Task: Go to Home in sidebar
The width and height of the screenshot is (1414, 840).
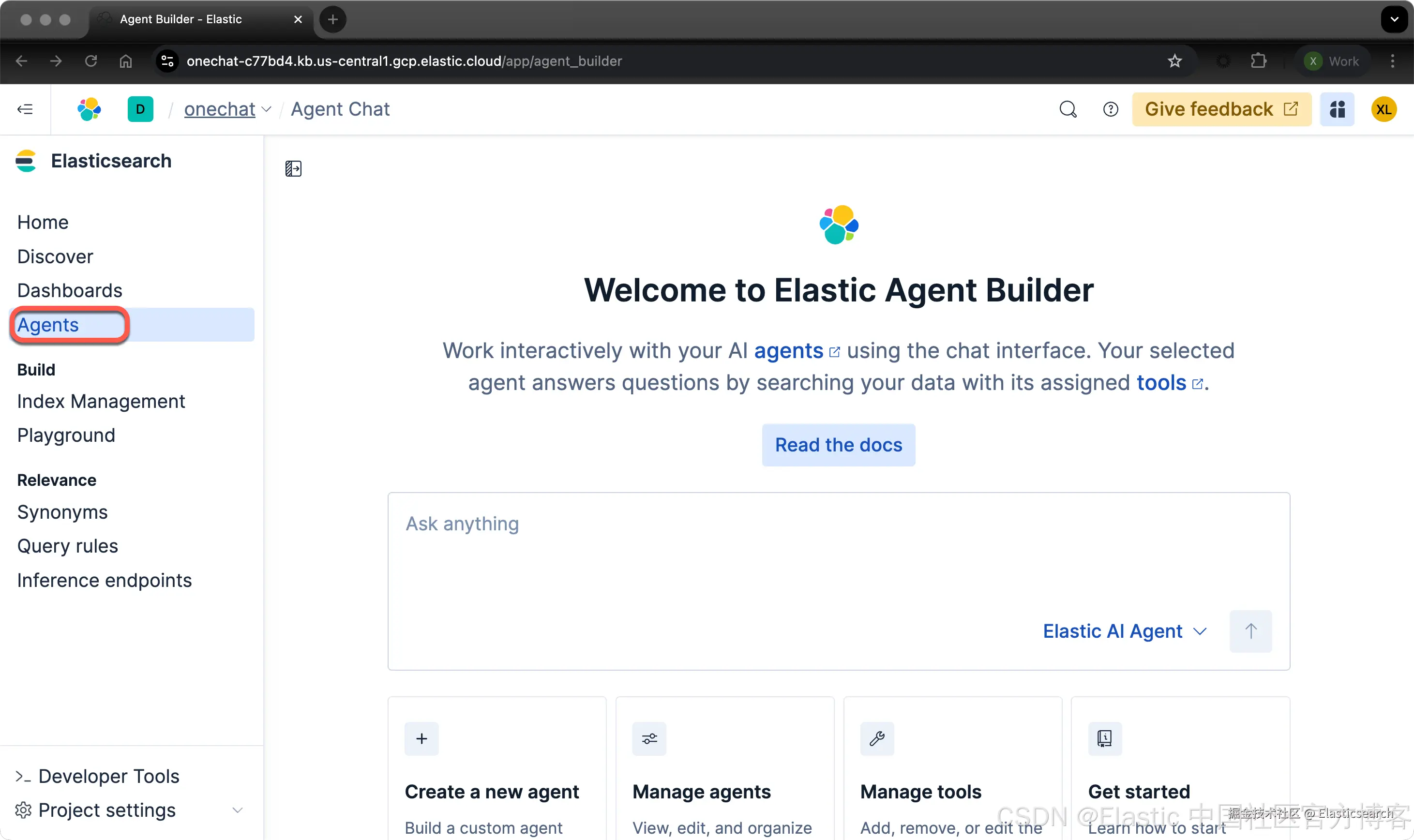Action: point(43,223)
